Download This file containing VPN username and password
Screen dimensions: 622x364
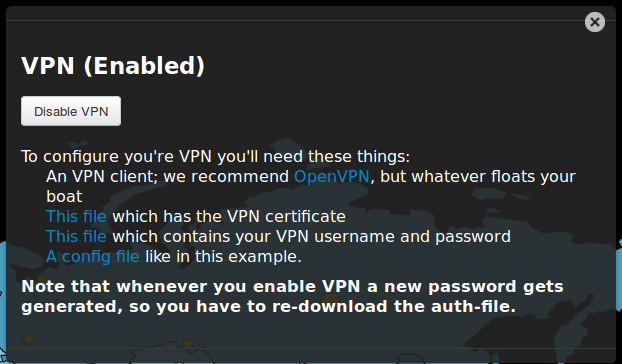point(76,236)
